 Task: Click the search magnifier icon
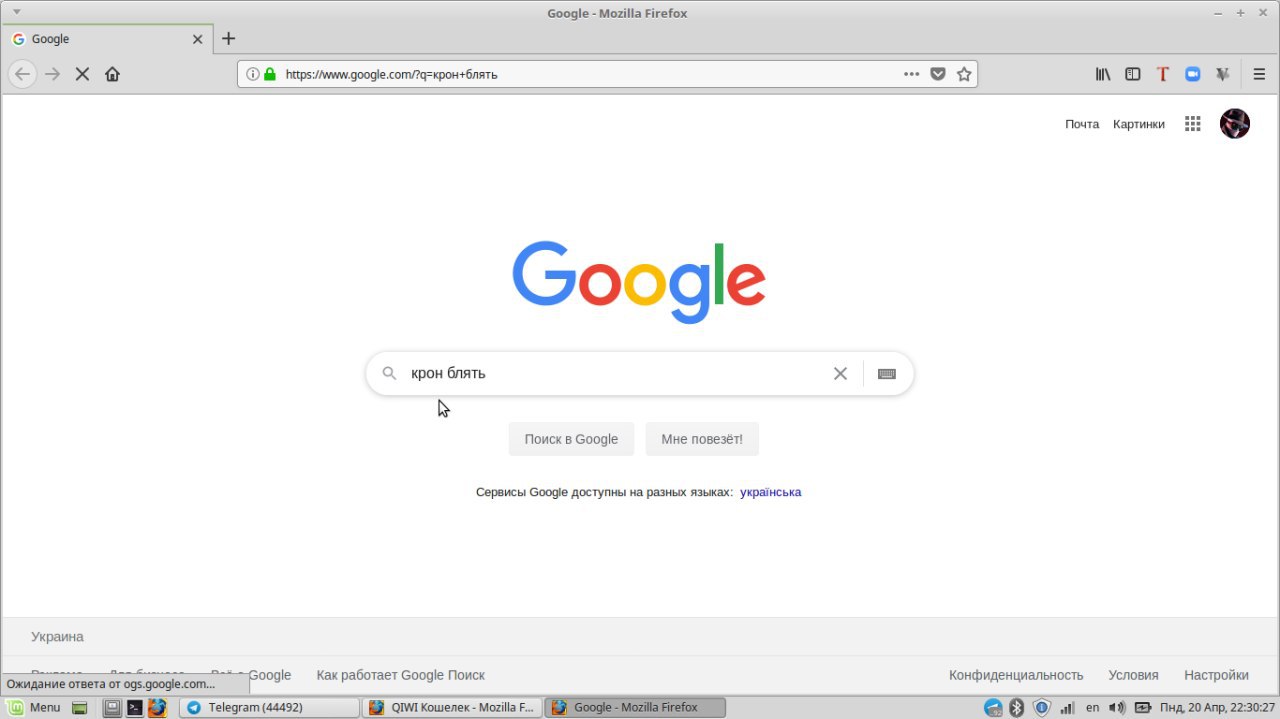tap(390, 374)
